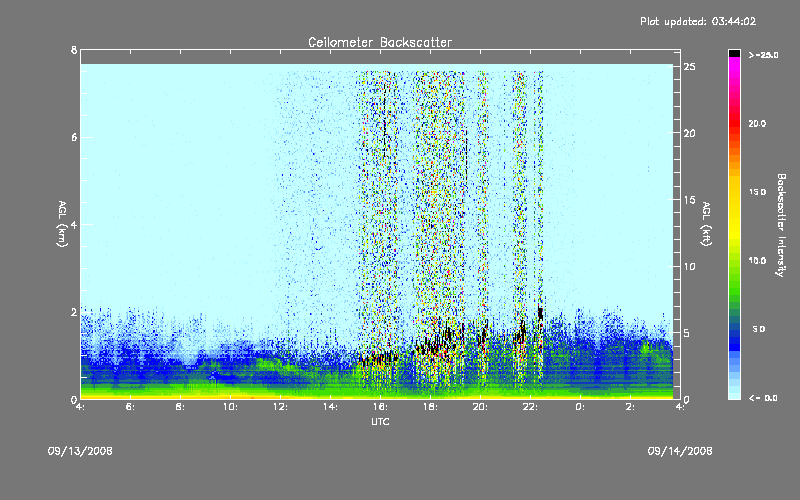
Task: Click the 'UTC' x-axis label
Action: (x=380, y=421)
